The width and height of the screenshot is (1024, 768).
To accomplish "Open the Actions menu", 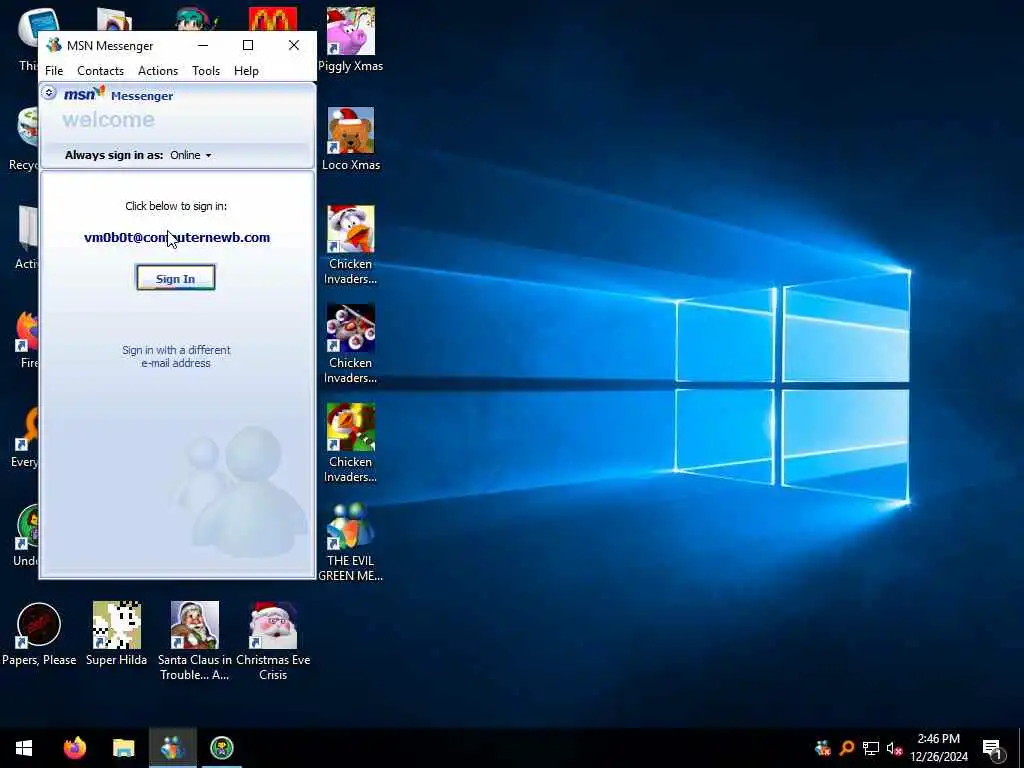I will point(157,71).
